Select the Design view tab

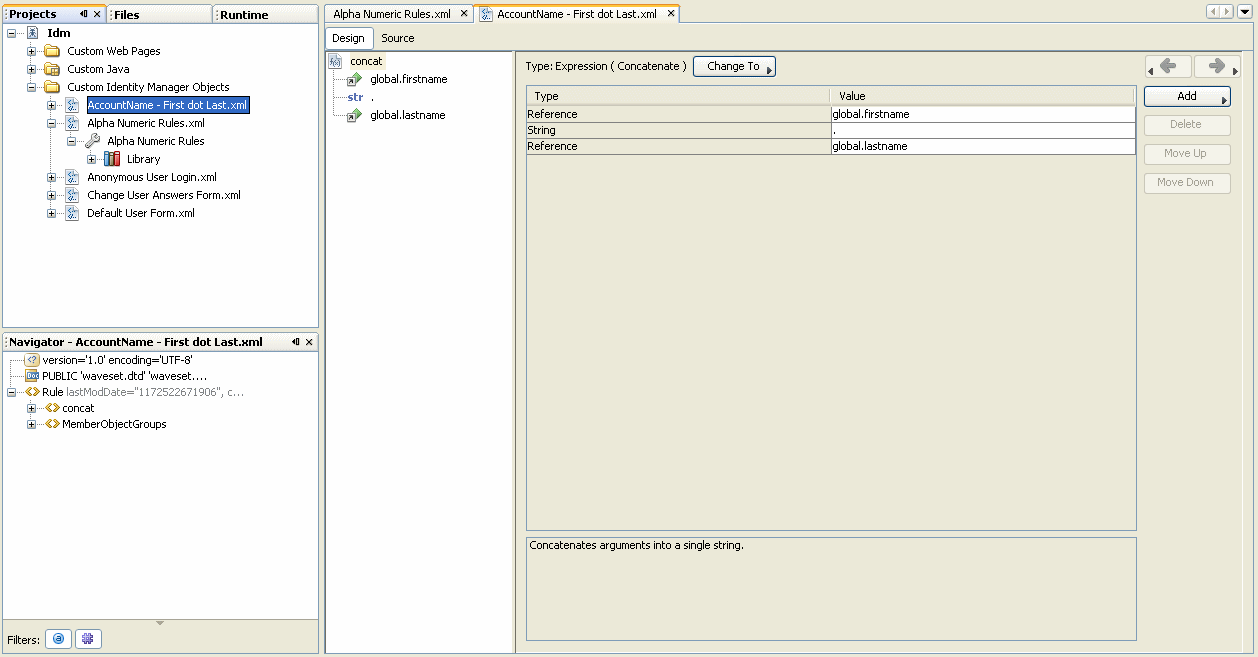[x=349, y=38]
